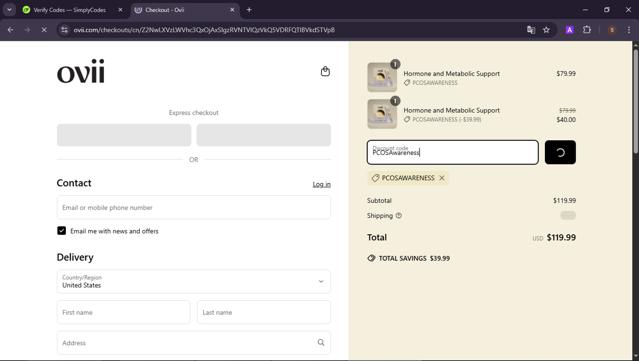639x361 pixels.
Task: Click the first express checkout button
Action: click(124, 135)
